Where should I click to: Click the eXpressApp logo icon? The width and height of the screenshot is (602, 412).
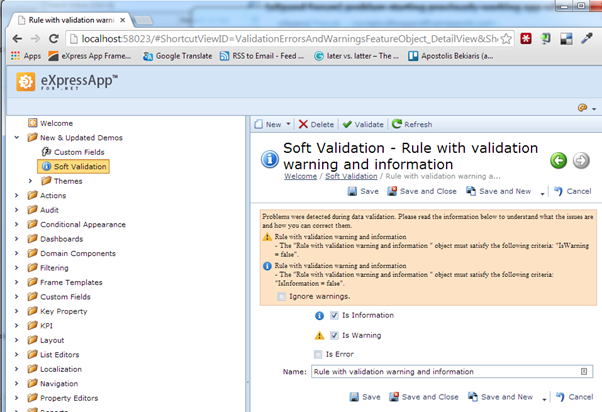(25, 81)
